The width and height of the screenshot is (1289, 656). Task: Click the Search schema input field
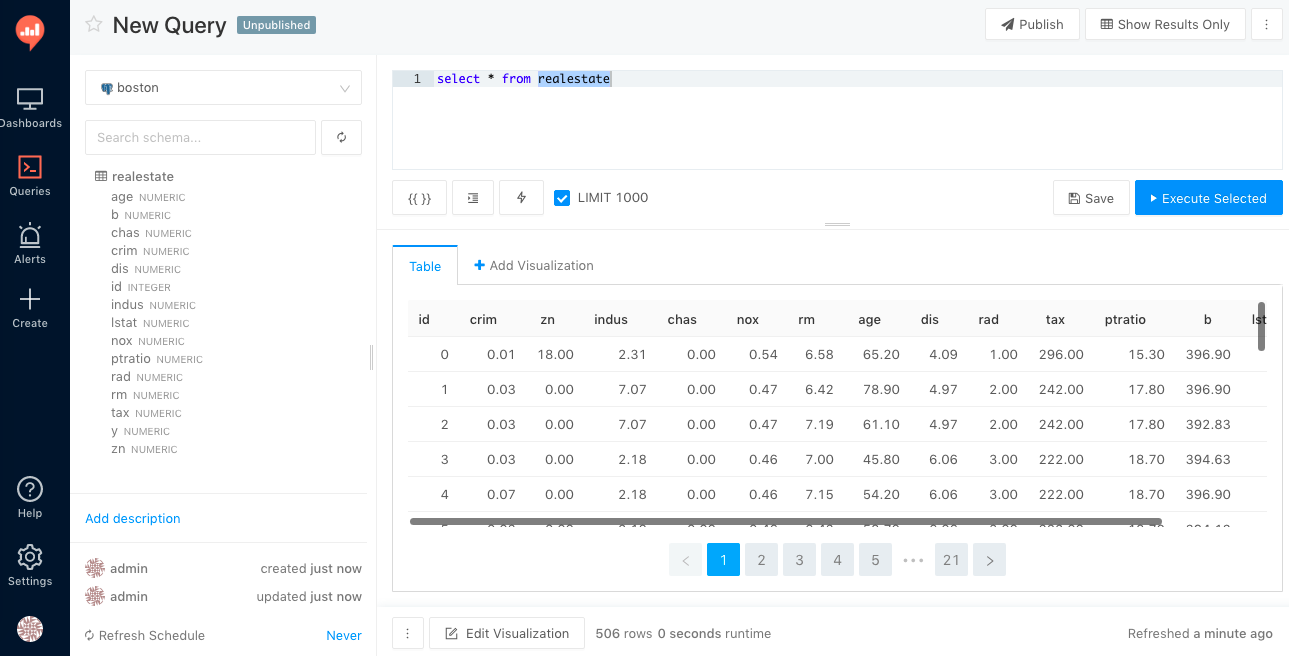[200, 137]
